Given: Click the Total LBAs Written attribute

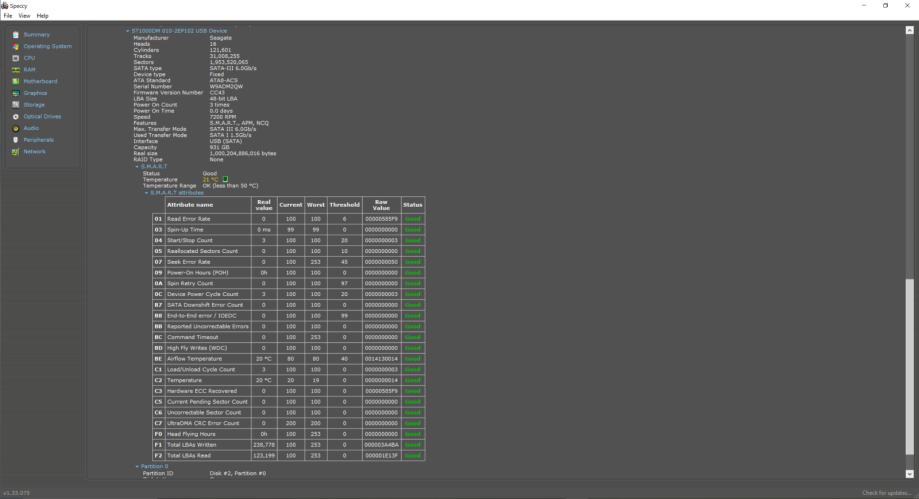Looking at the screenshot, I should (x=191, y=445).
